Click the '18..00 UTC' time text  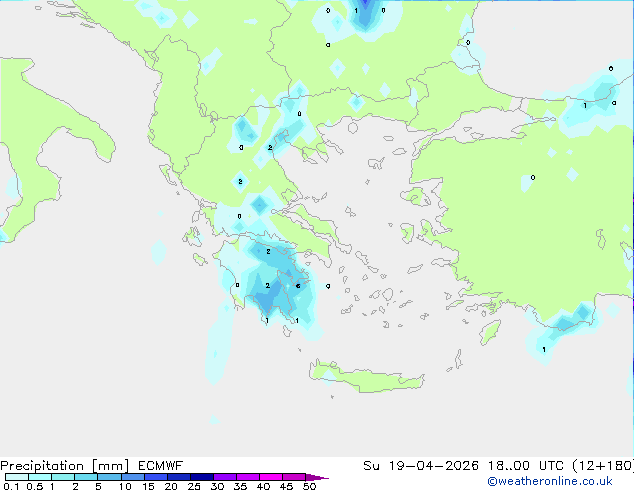pos(526,466)
